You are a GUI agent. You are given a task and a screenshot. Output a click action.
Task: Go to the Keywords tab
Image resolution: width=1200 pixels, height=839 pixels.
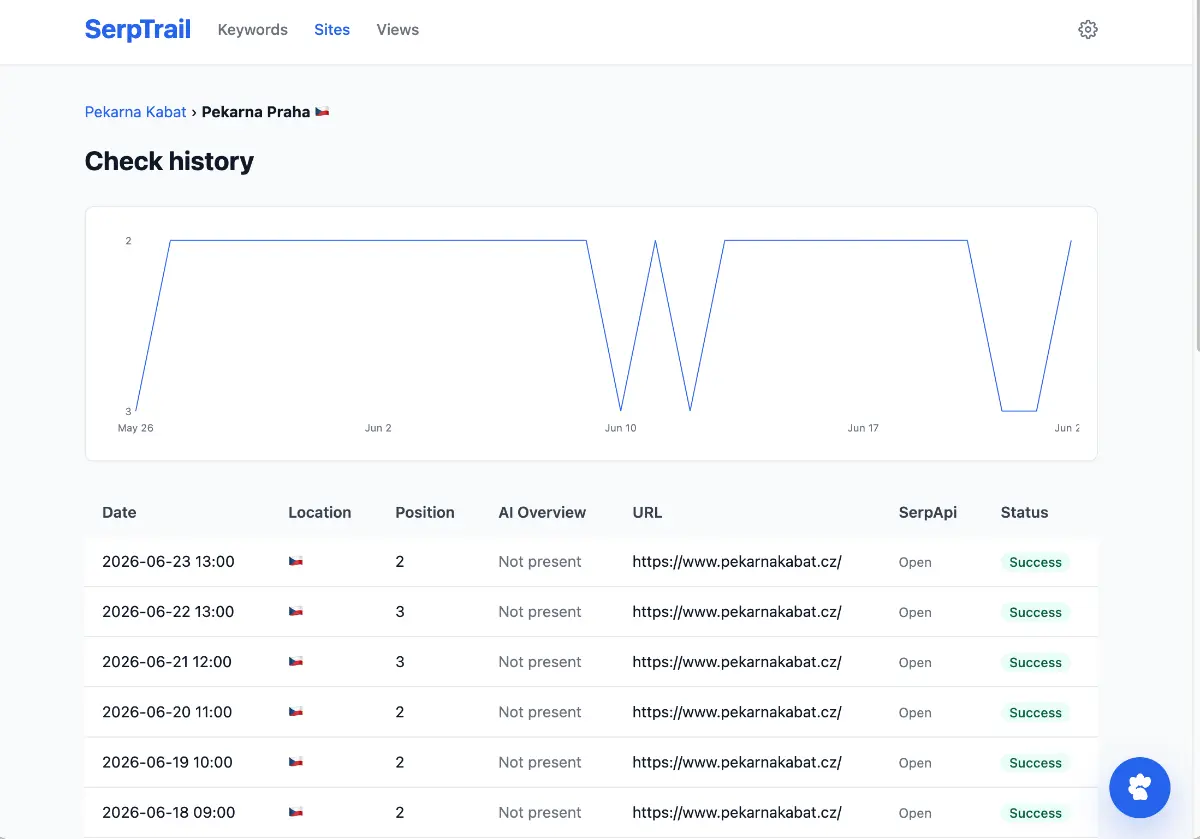253,30
